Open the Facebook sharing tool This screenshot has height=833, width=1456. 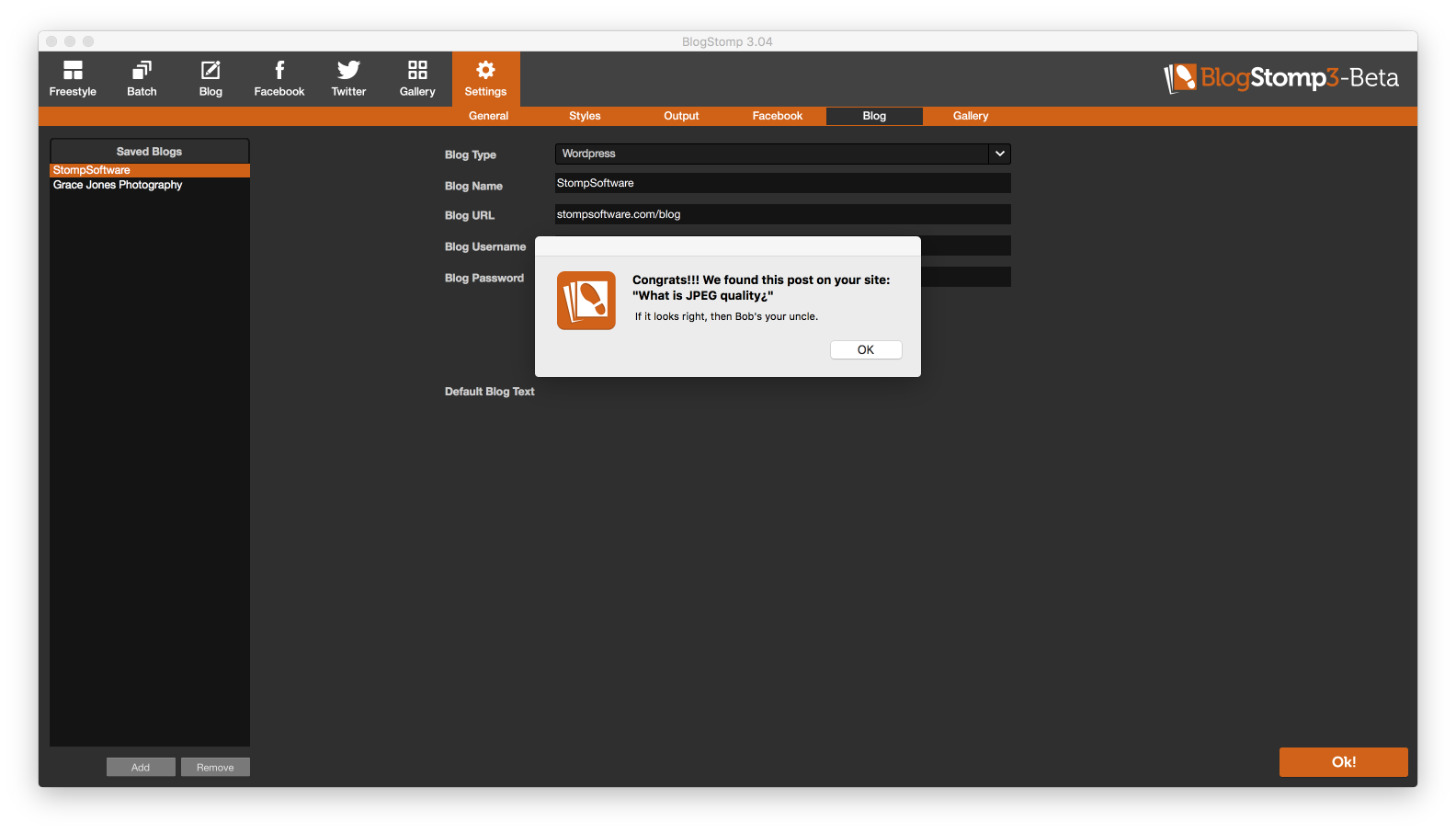[279, 79]
